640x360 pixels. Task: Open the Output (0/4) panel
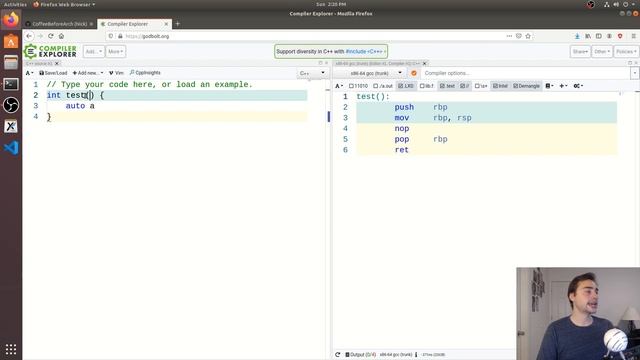click(361, 355)
